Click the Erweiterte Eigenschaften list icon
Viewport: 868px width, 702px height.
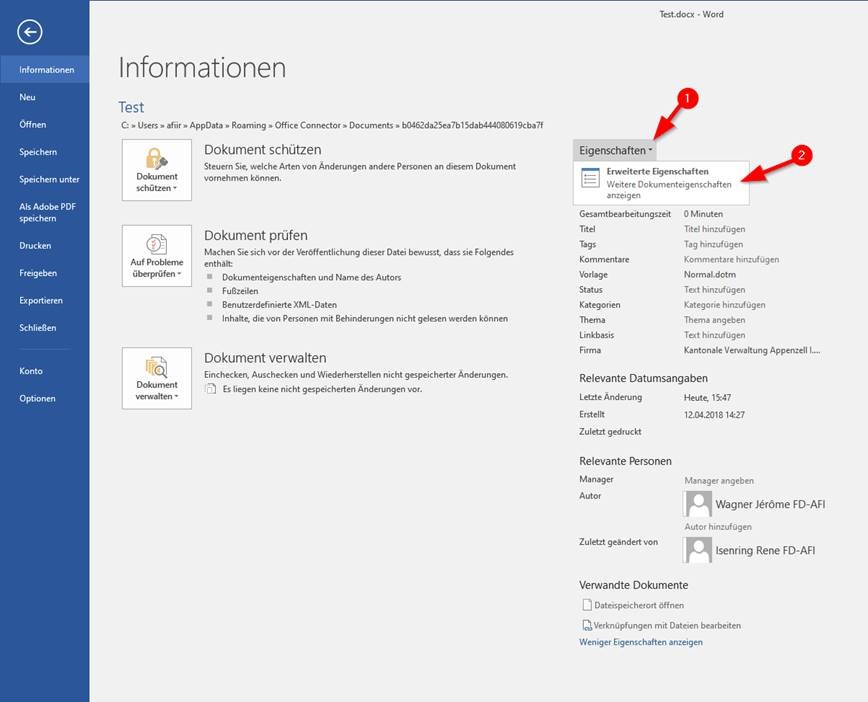[590, 178]
